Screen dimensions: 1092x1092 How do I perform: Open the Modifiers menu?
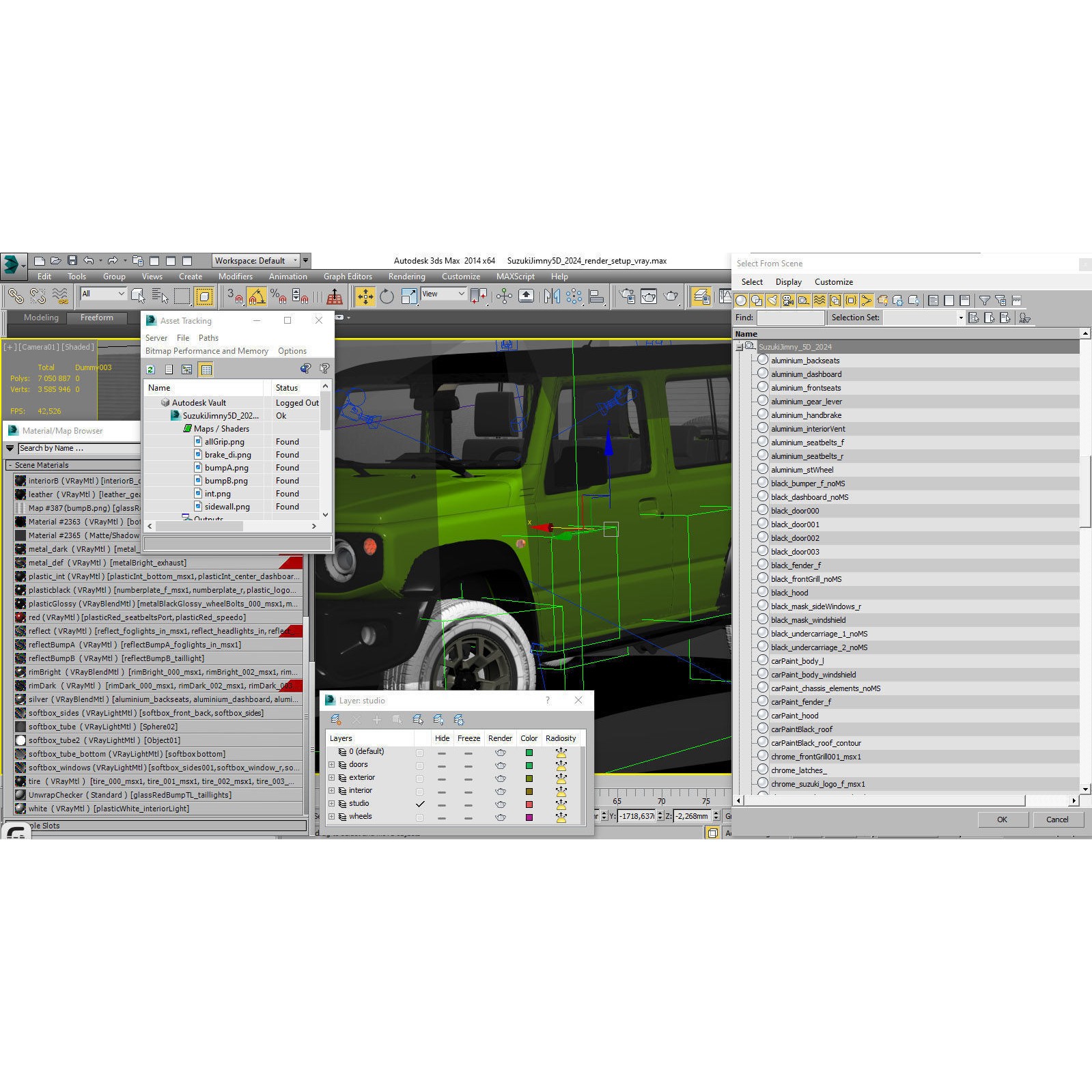(x=236, y=277)
